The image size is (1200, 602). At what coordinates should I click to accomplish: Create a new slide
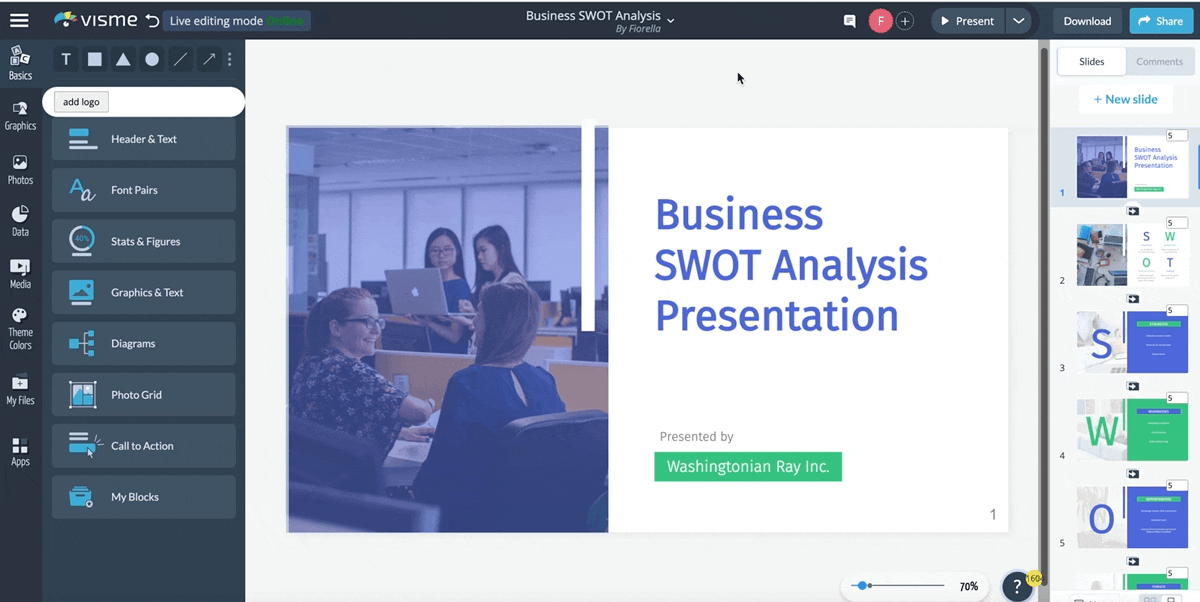pyautogui.click(x=1126, y=99)
